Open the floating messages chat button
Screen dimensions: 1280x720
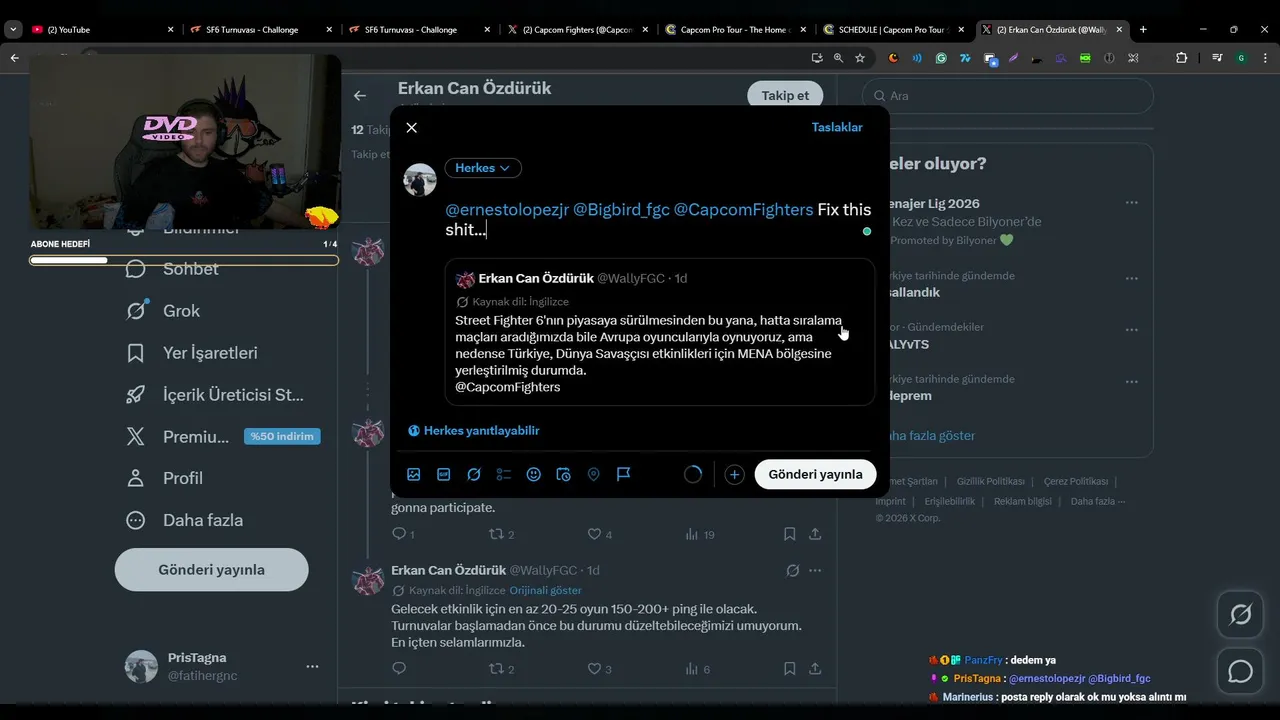click(x=1240, y=671)
